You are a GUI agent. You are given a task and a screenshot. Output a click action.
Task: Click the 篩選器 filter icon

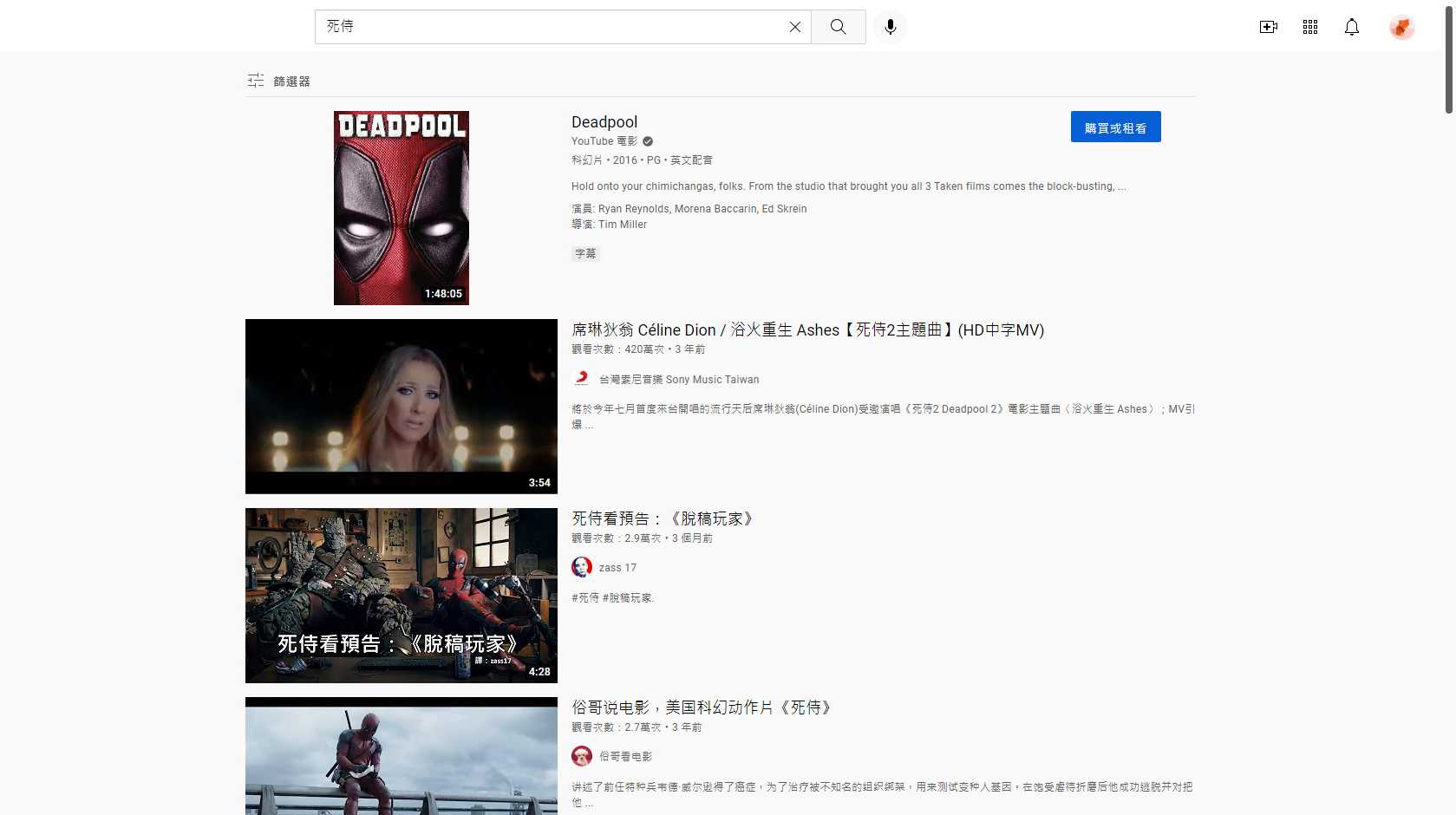(x=255, y=80)
